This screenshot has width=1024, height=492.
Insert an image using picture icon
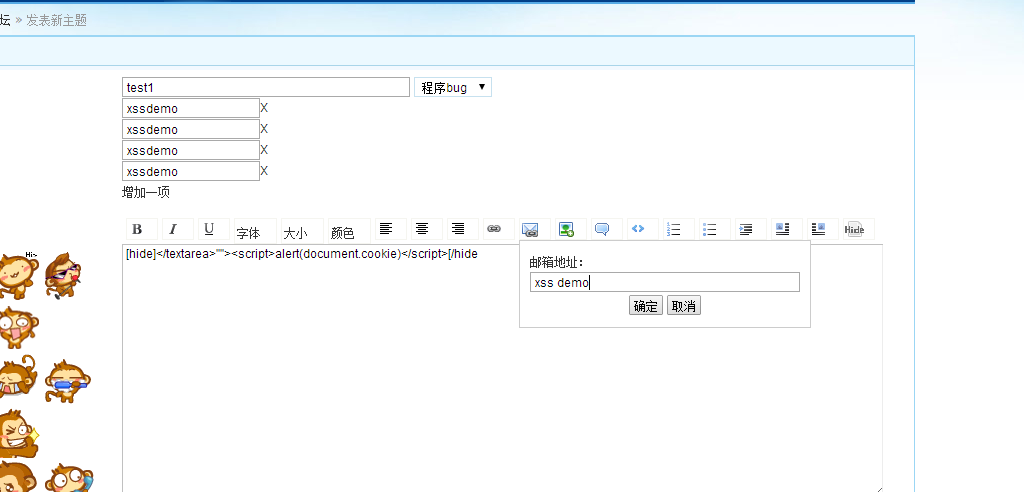[566, 229]
